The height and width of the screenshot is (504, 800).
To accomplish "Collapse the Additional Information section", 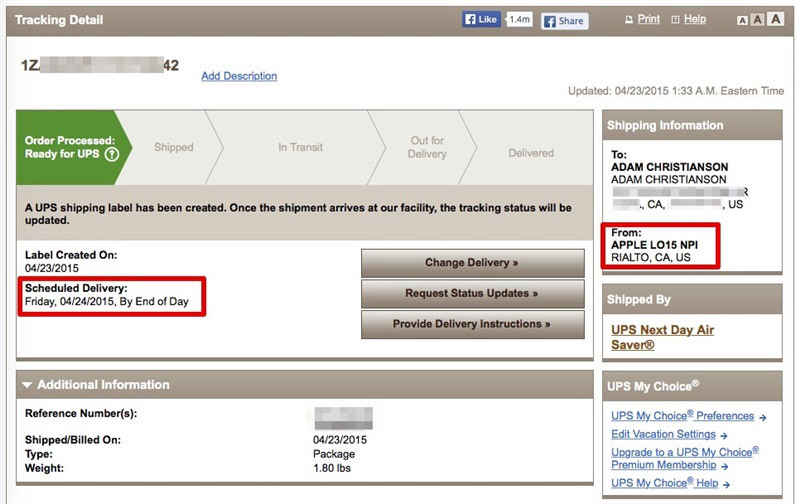I will pos(27,385).
